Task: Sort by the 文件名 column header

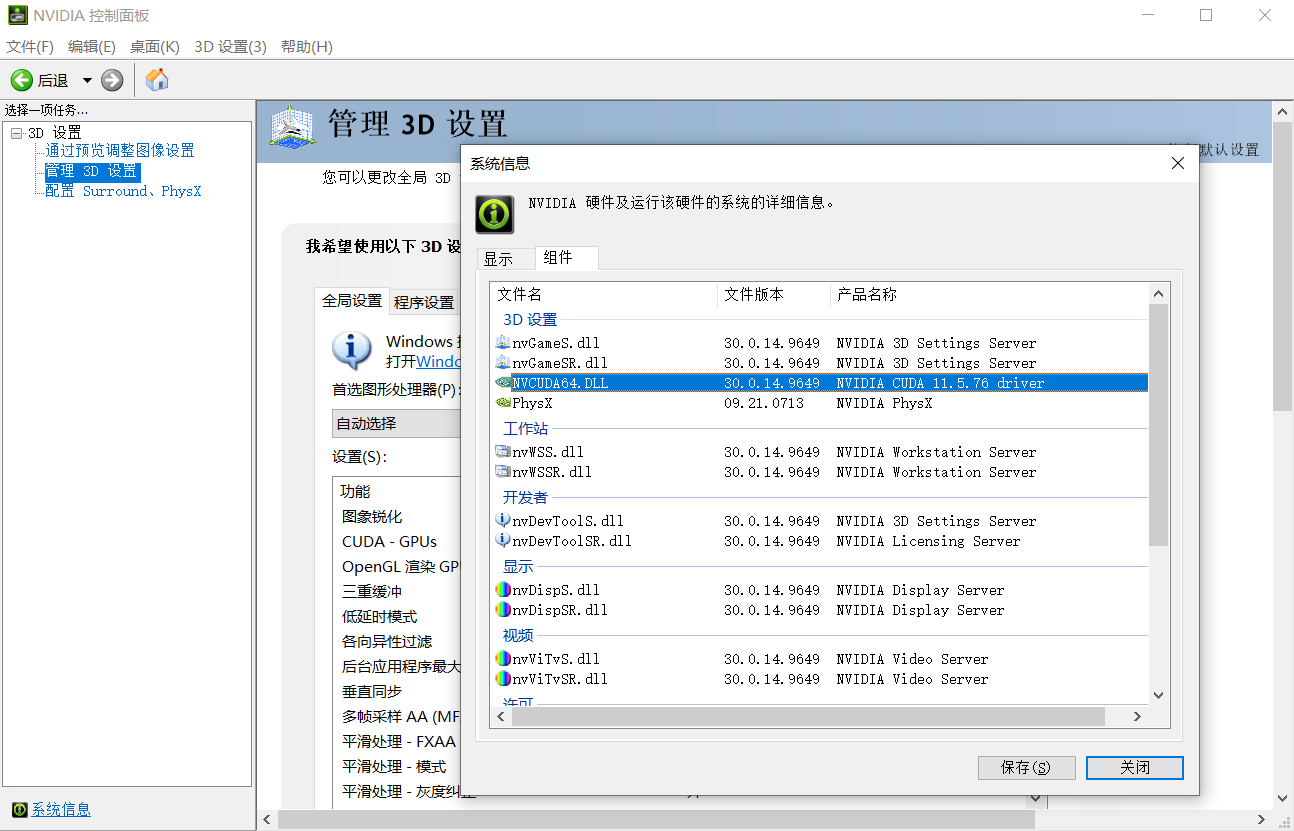Action: point(605,294)
